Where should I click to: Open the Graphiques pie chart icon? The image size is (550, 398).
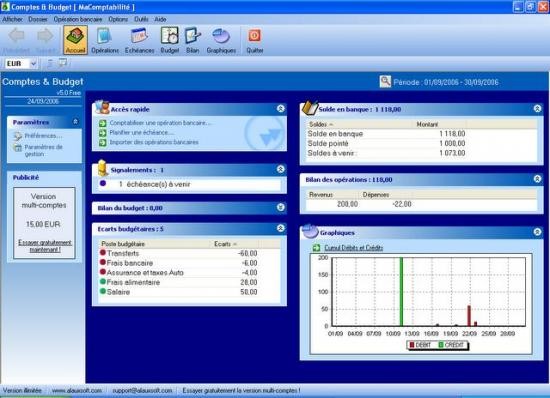pyautogui.click(x=221, y=36)
